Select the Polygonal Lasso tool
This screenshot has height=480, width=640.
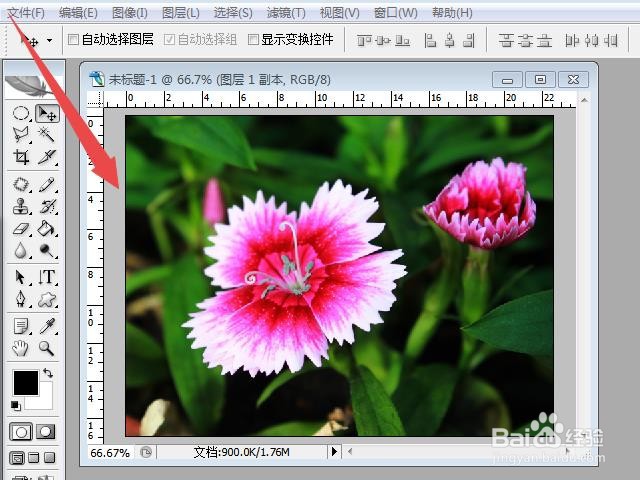[21, 134]
